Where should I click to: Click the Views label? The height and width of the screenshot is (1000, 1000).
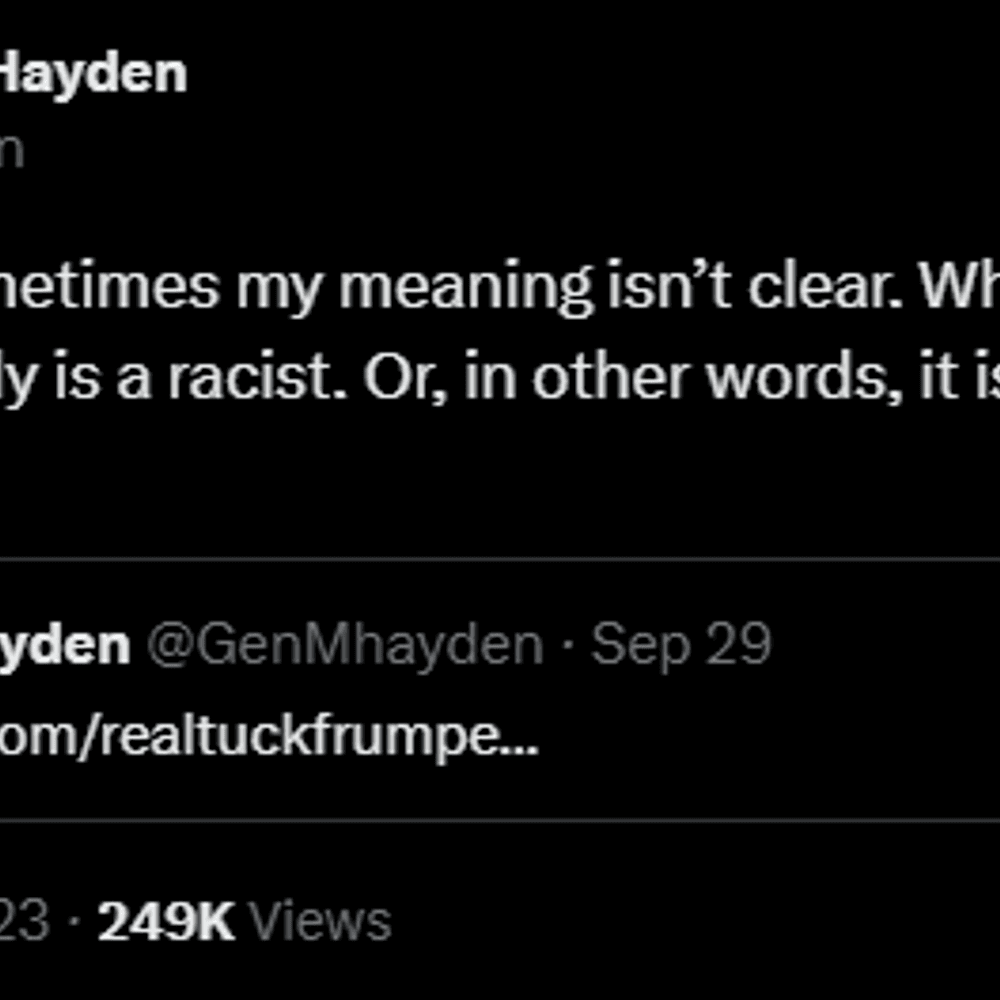tap(320, 920)
